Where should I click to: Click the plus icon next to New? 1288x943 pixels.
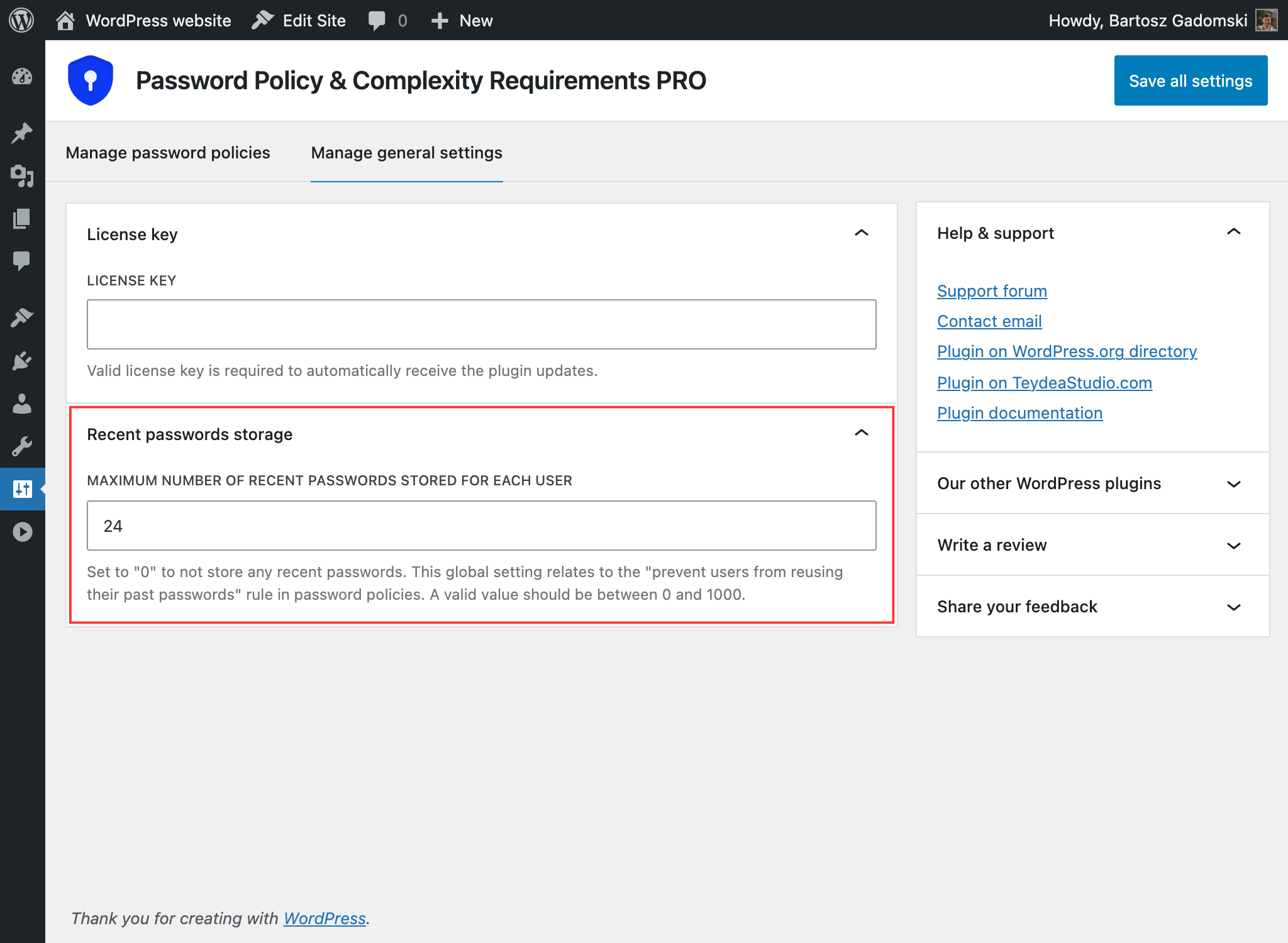coord(440,21)
